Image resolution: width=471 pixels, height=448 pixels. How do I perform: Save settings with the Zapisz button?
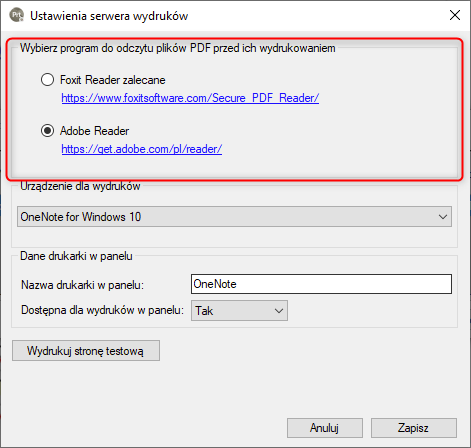414,428
